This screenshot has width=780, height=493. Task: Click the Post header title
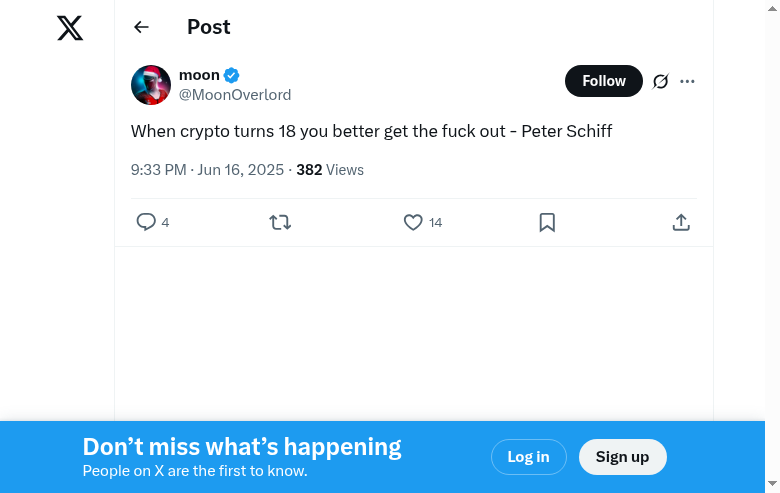[208, 28]
